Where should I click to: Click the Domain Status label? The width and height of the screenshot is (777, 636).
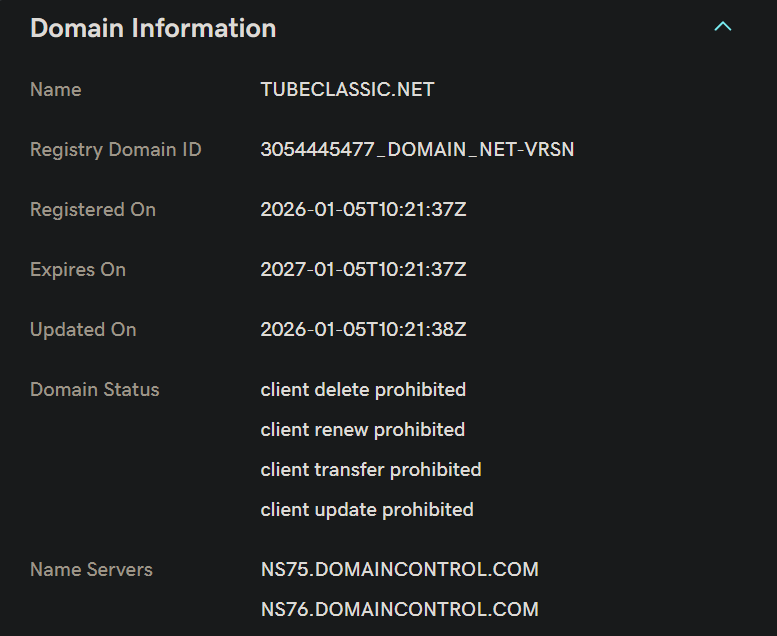pos(95,390)
